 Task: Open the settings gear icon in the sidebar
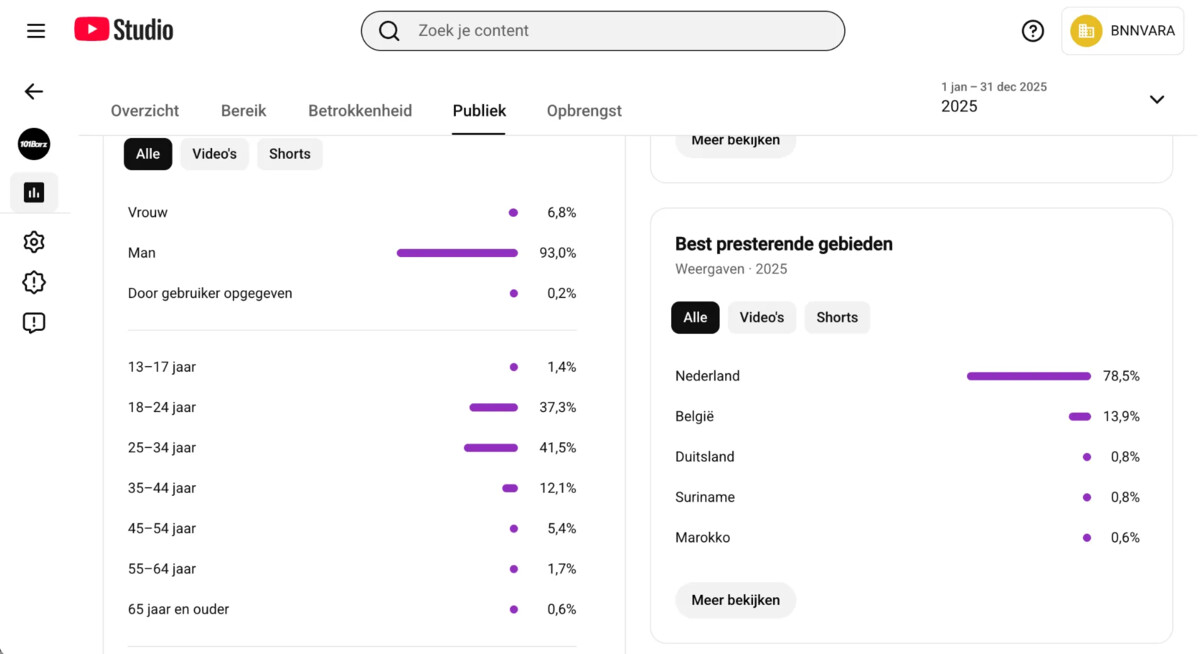tap(34, 242)
